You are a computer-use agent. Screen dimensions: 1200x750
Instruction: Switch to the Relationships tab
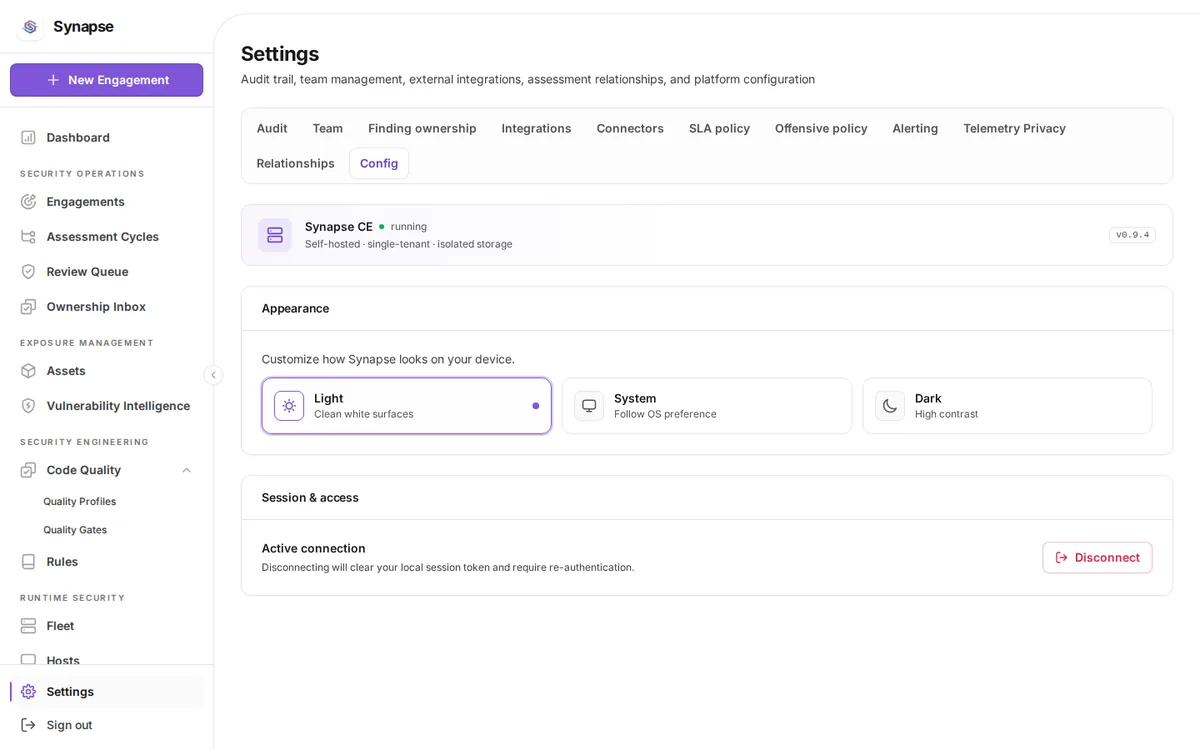(x=296, y=163)
